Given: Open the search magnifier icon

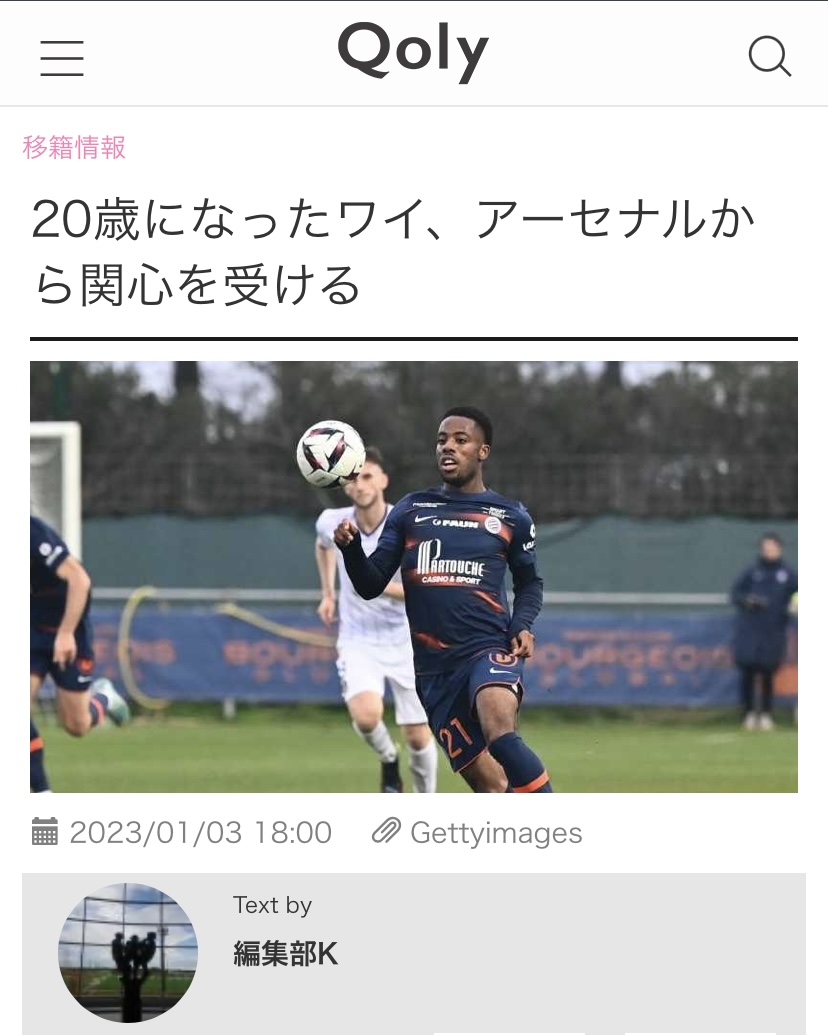Looking at the screenshot, I should (x=770, y=57).
